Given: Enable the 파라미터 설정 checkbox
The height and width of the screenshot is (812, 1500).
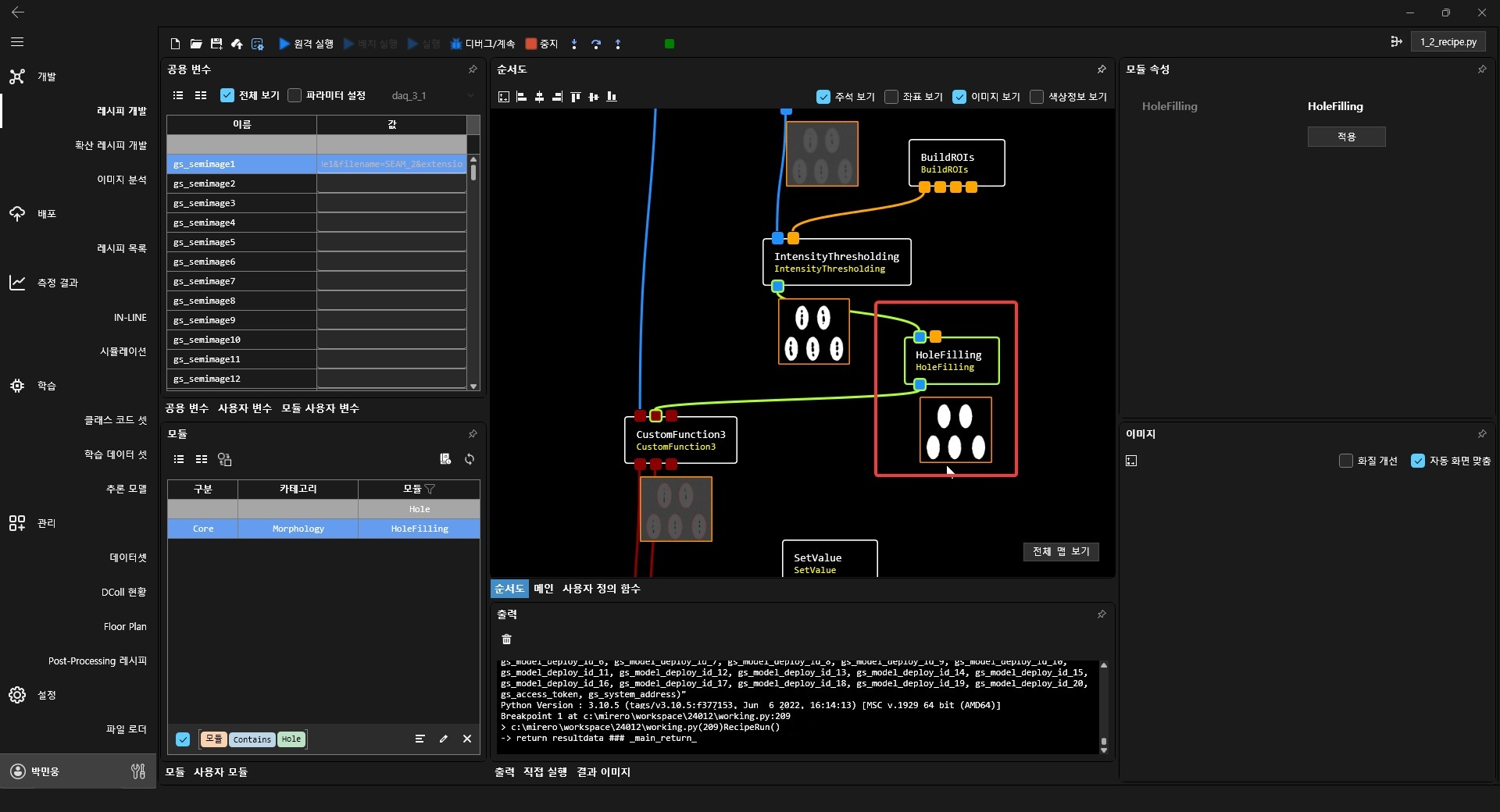Looking at the screenshot, I should tap(295, 95).
